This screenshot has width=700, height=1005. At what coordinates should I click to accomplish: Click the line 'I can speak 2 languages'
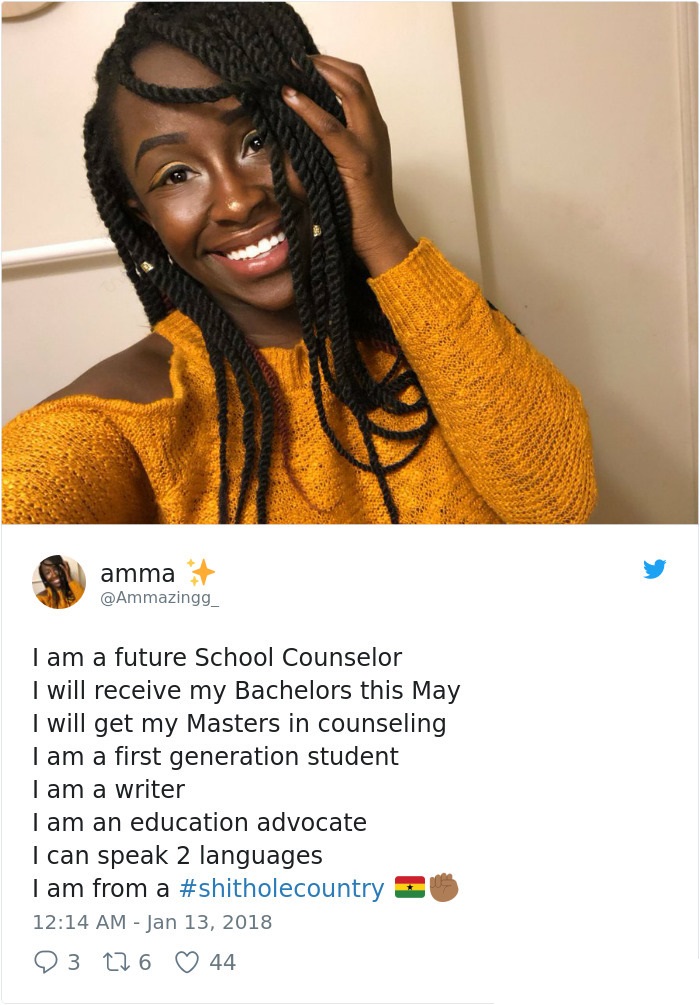(x=178, y=856)
